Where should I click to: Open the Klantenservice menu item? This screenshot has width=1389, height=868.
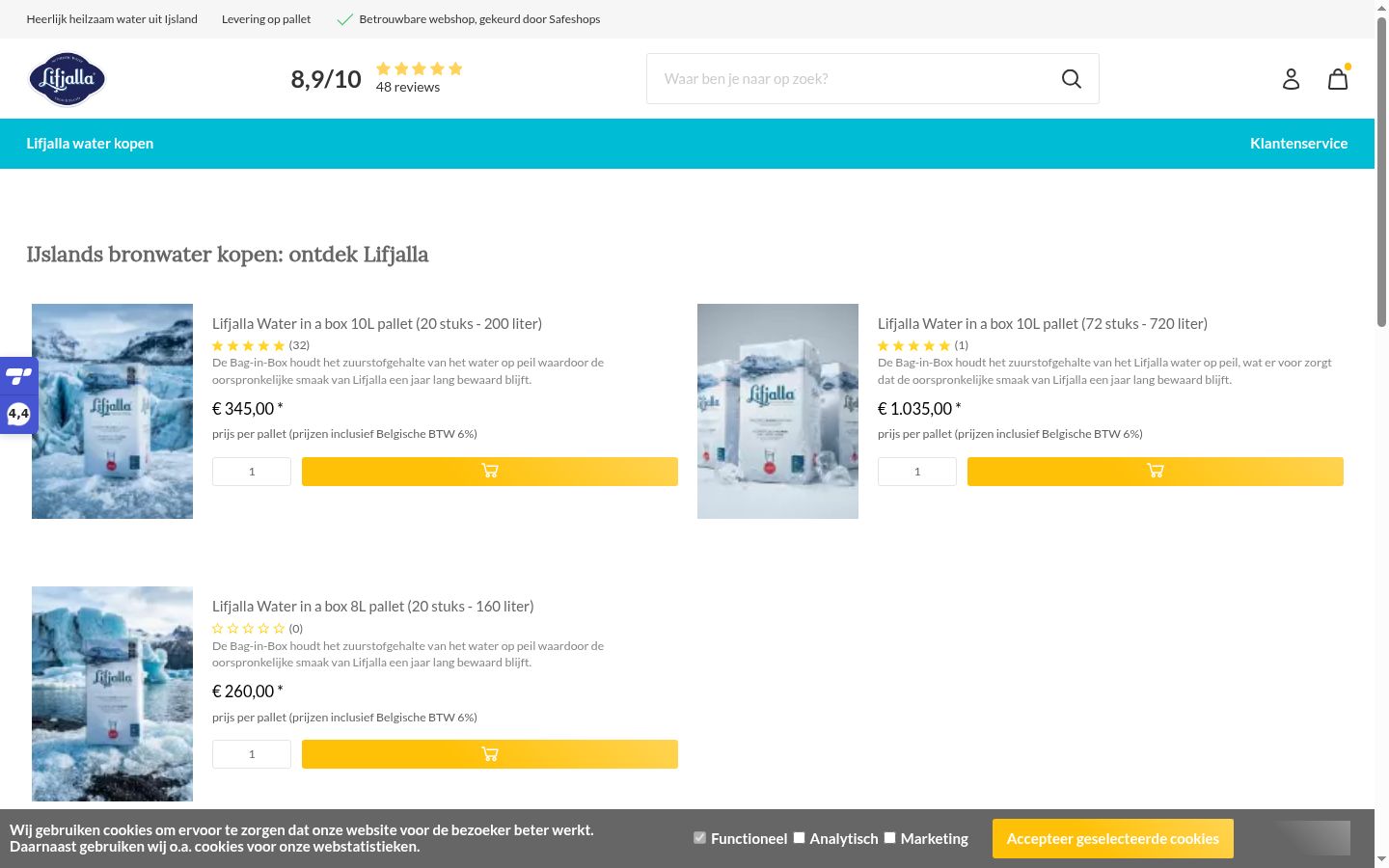(x=1298, y=144)
